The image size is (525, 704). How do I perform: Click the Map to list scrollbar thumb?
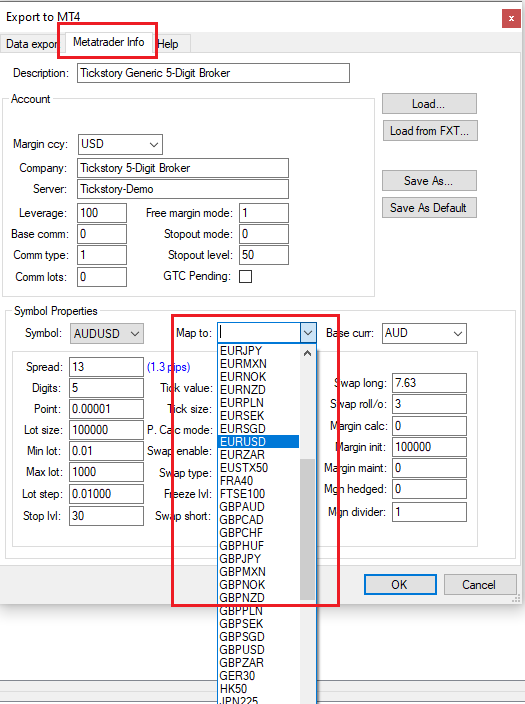pyautogui.click(x=308, y=529)
